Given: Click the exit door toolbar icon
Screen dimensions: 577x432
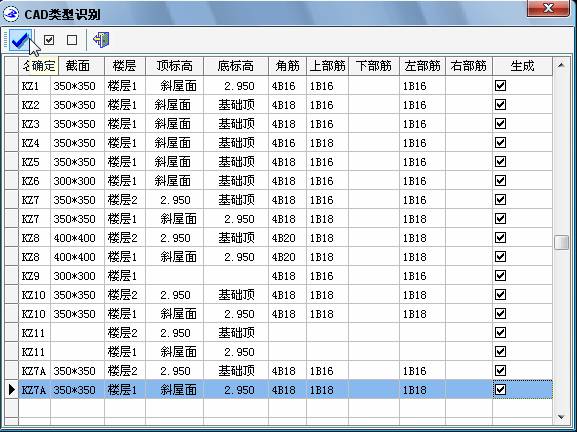Looking at the screenshot, I should pos(101,40).
